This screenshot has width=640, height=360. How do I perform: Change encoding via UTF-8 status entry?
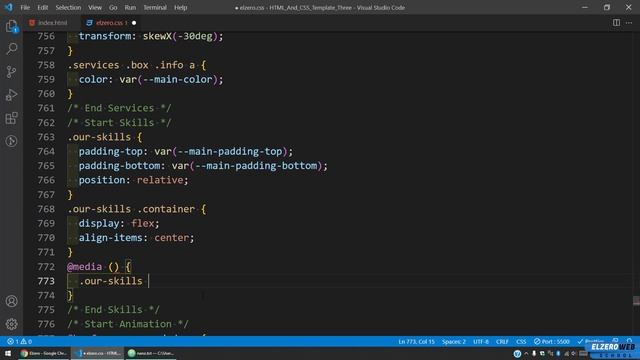(x=481, y=341)
